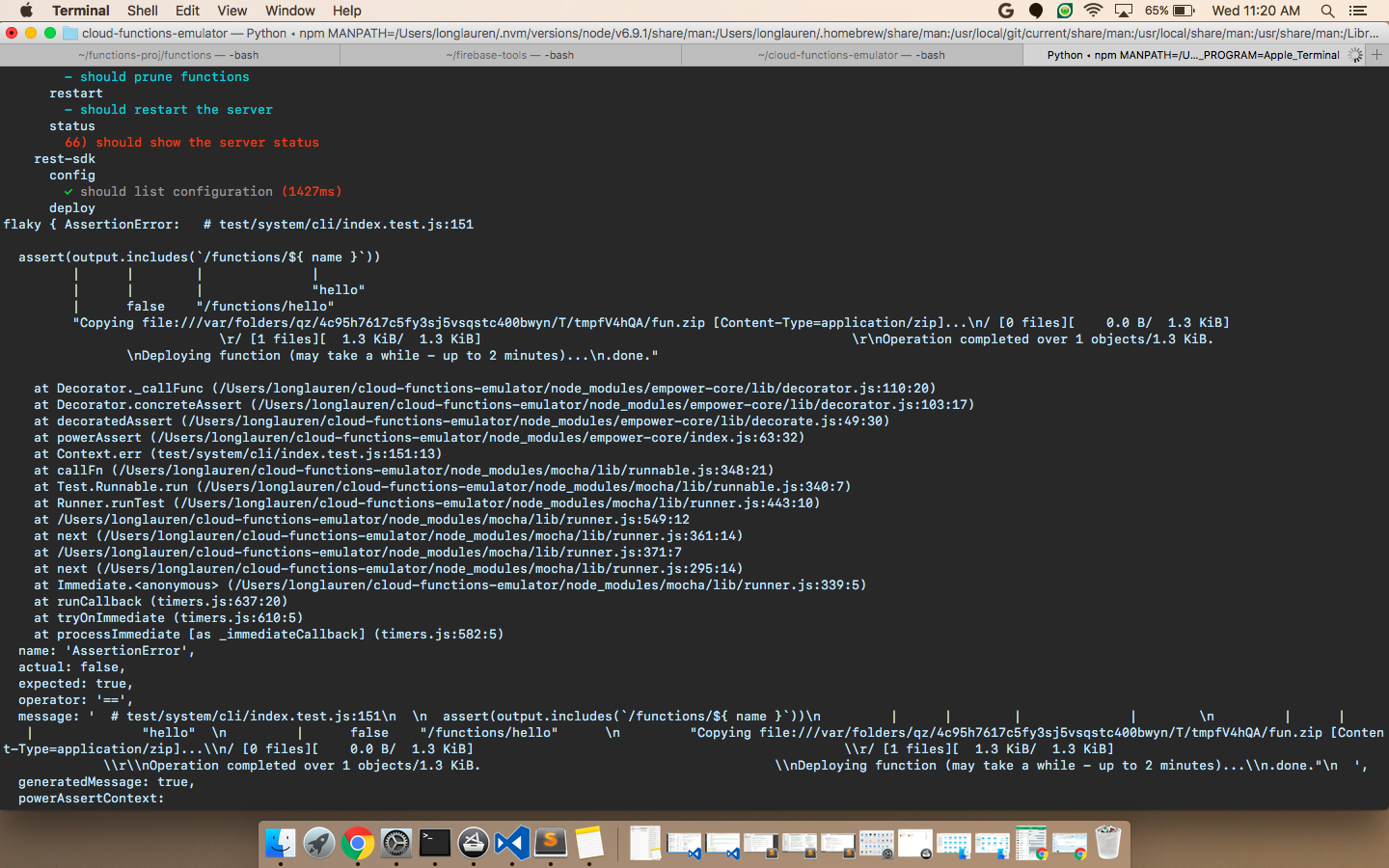The width and height of the screenshot is (1389, 868).
Task: Restore minimized window with ship badge
Action: pos(915,845)
